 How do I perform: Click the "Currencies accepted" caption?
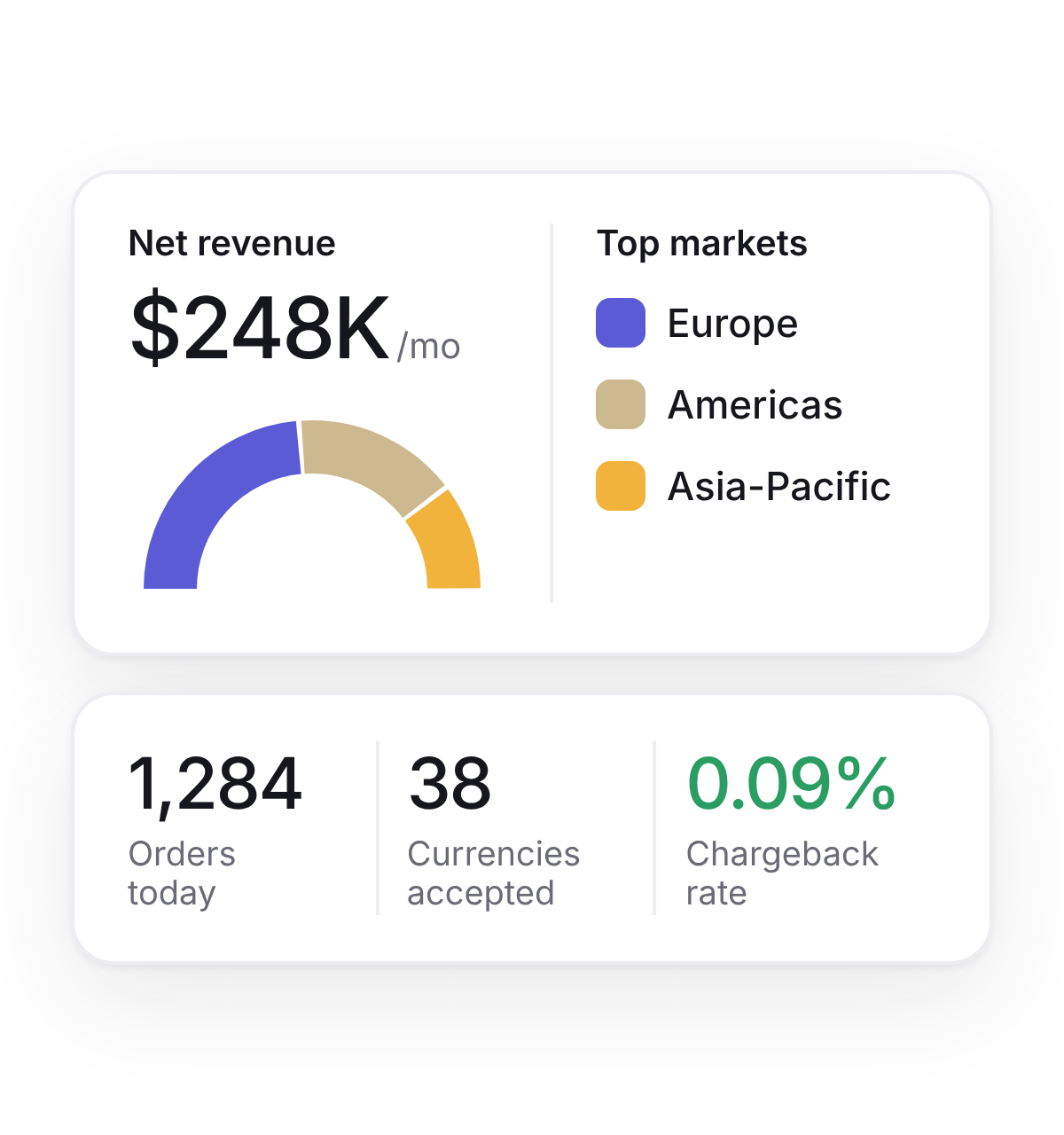tap(494, 873)
